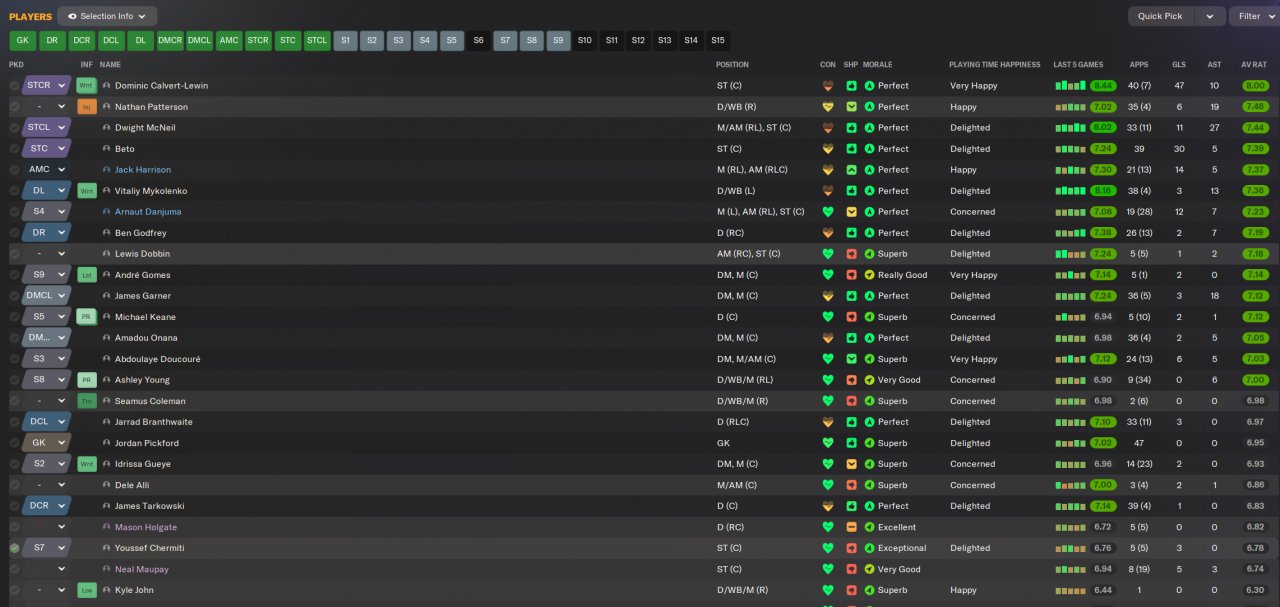Toggle the selection check for Nathan Patterson
Image resolution: width=1280 pixels, height=607 pixels.
(x=14, y=107)
